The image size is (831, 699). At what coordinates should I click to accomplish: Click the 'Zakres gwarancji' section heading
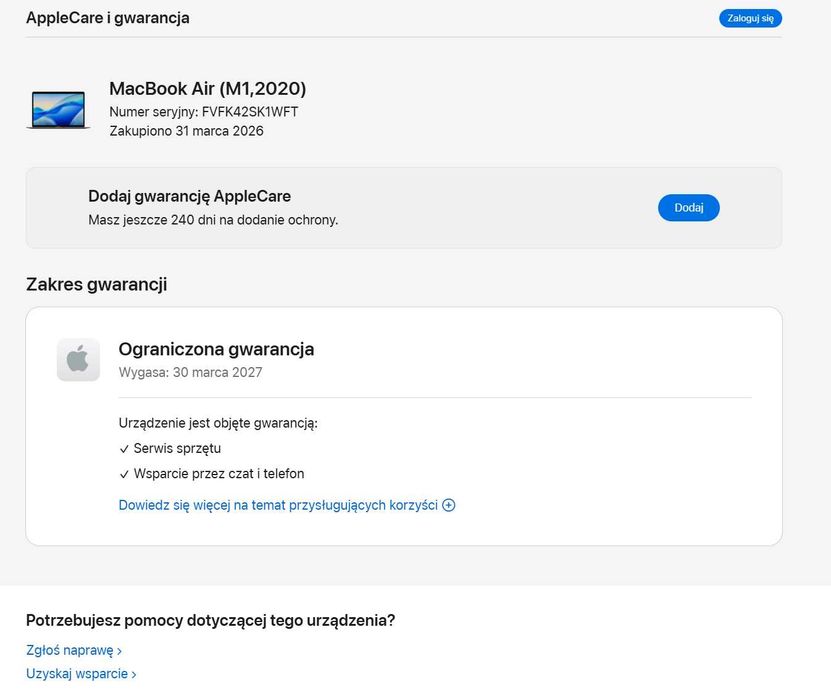96,285
